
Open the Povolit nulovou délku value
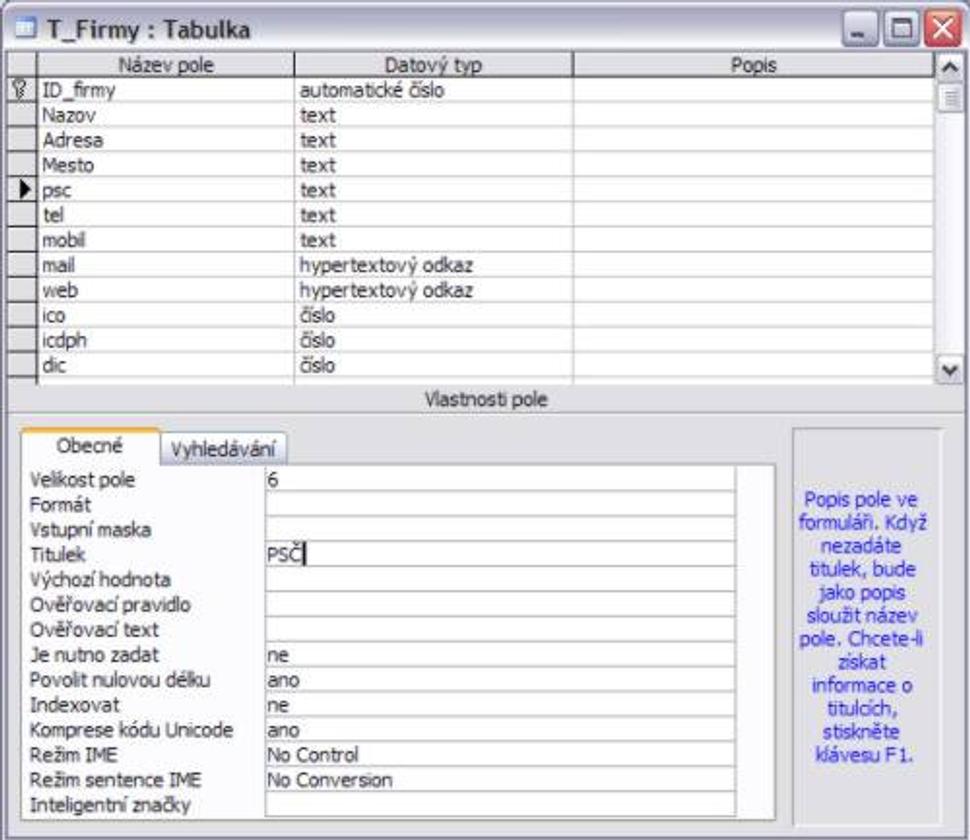point(500,680)
